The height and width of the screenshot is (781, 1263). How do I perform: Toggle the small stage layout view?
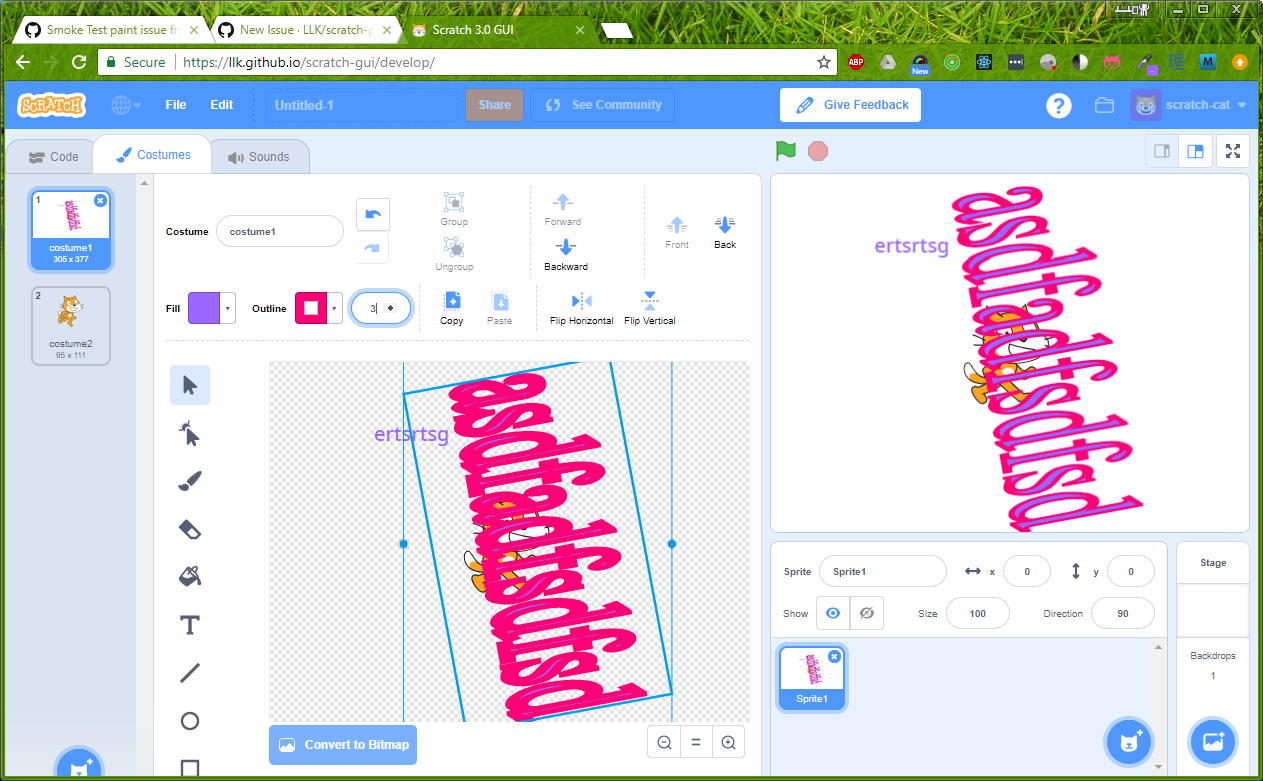point(1161,151)
